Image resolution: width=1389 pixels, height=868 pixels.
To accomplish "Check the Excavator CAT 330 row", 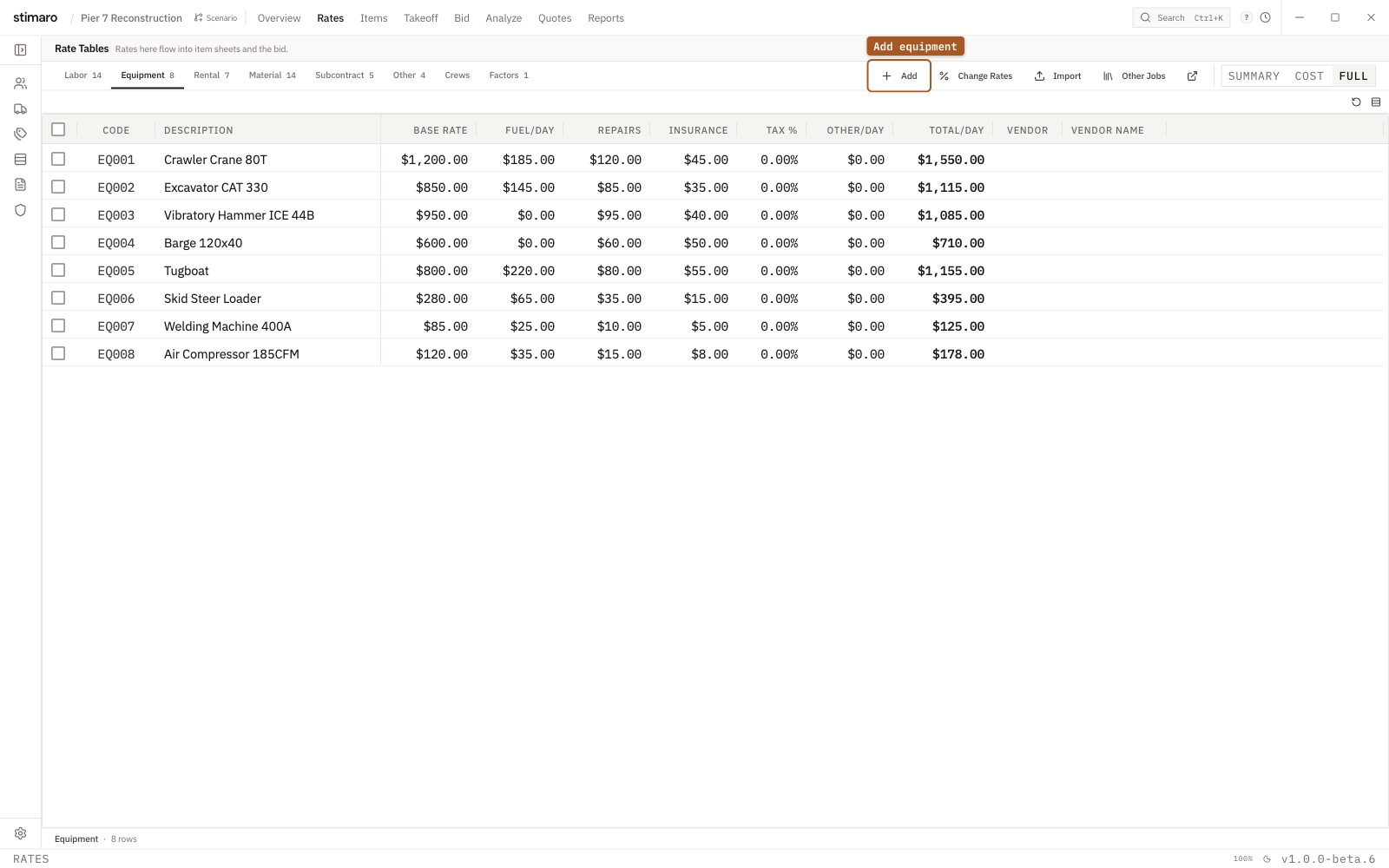I will click(58, 187).
